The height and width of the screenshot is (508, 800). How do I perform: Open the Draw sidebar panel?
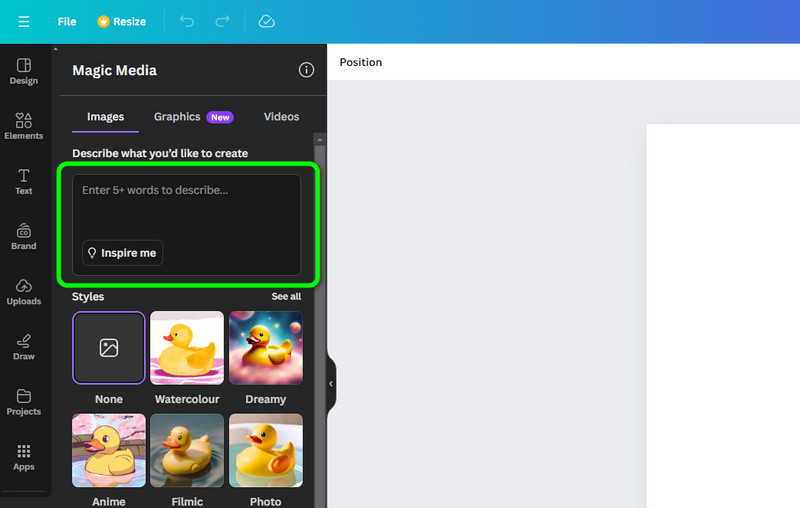click(23, 347)
